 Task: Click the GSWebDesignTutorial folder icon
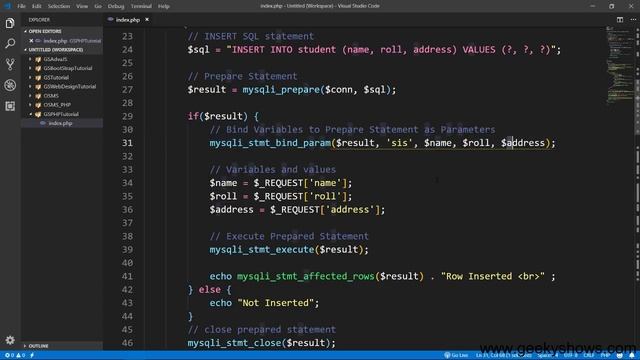click(38, 87)
